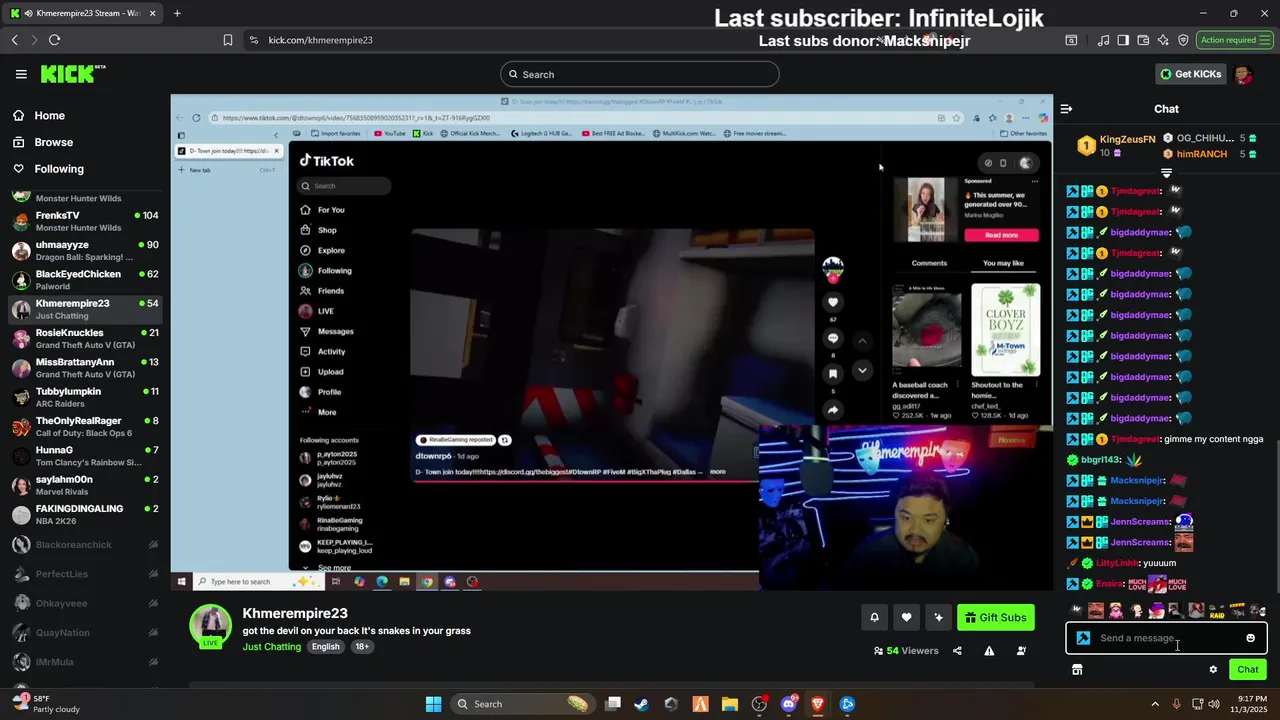Image resolution: width=1280 pixels, height=720 pixels.
Task: Toggle follow heart button
Action: (x=906, y=617)
